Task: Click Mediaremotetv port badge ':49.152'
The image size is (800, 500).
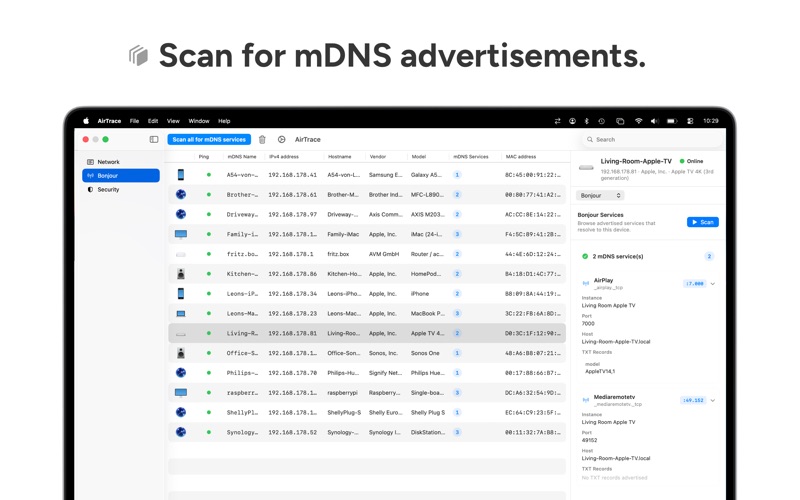Action: coord(693,401)
